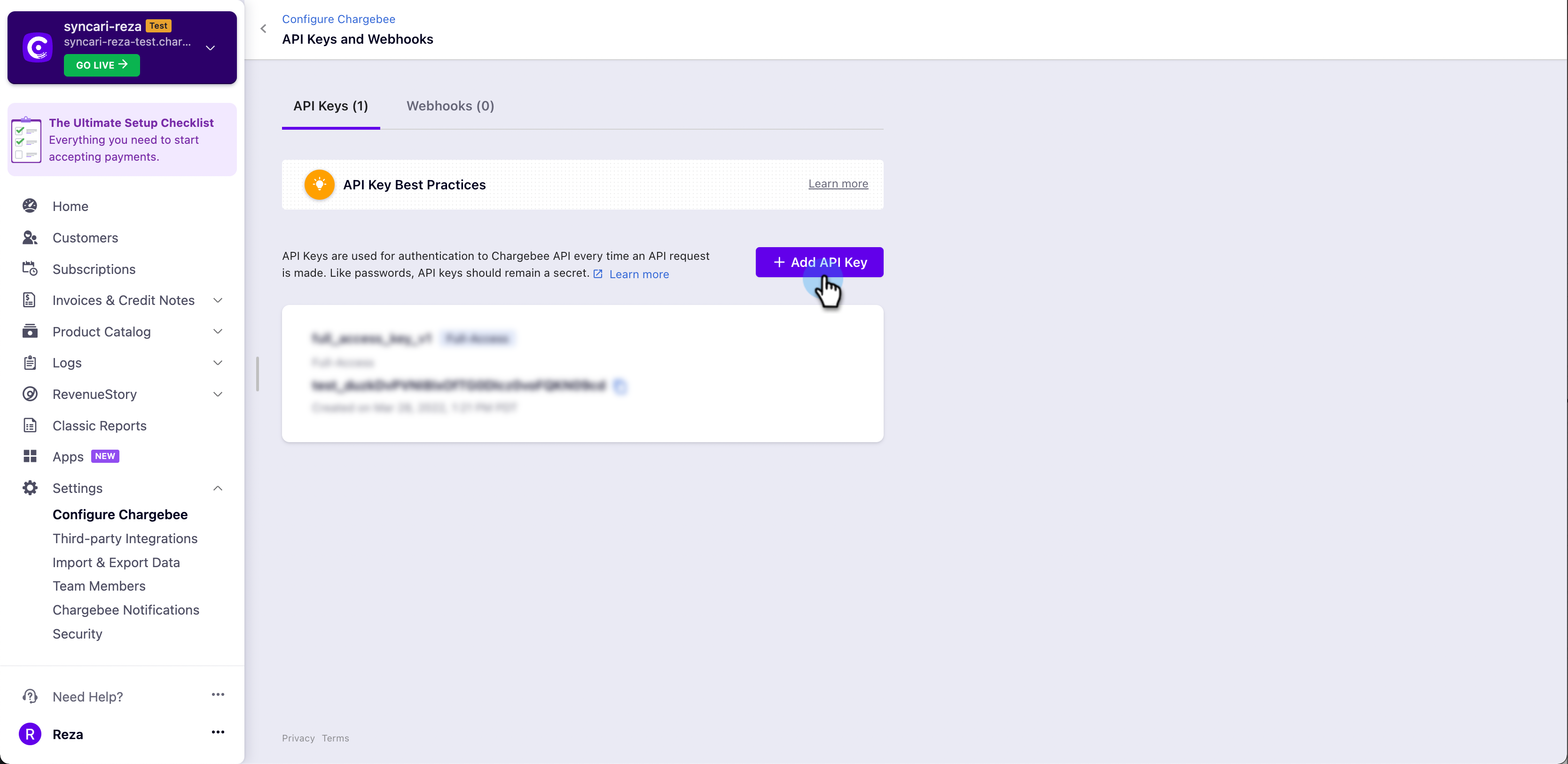Expand the Logs chevron

click(x=218, y=363)
